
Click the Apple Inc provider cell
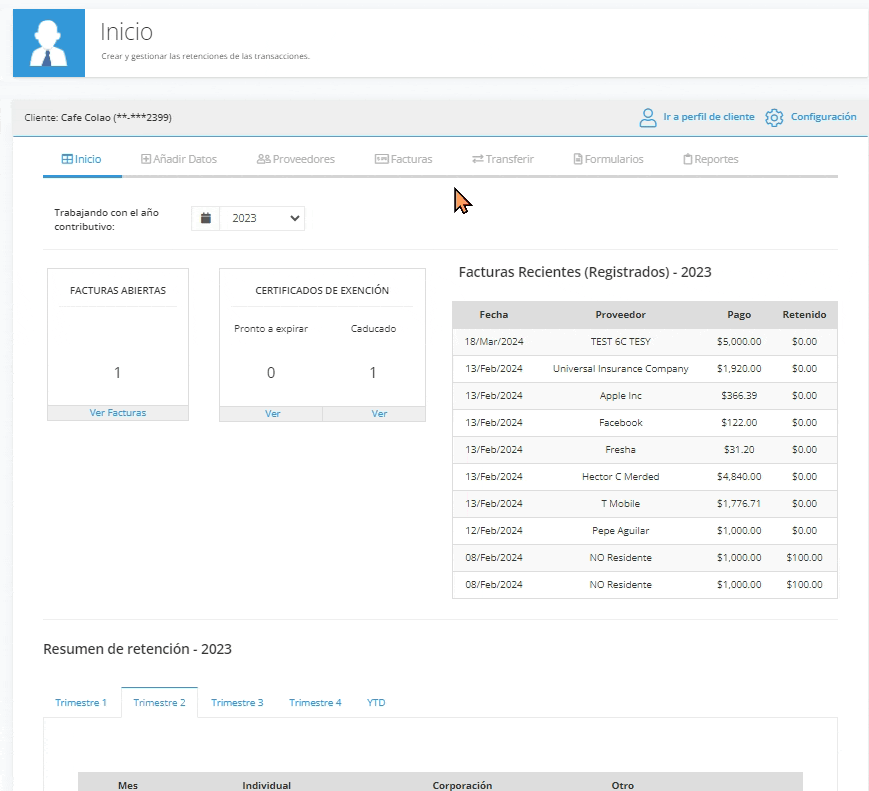(x=621, y=396)
